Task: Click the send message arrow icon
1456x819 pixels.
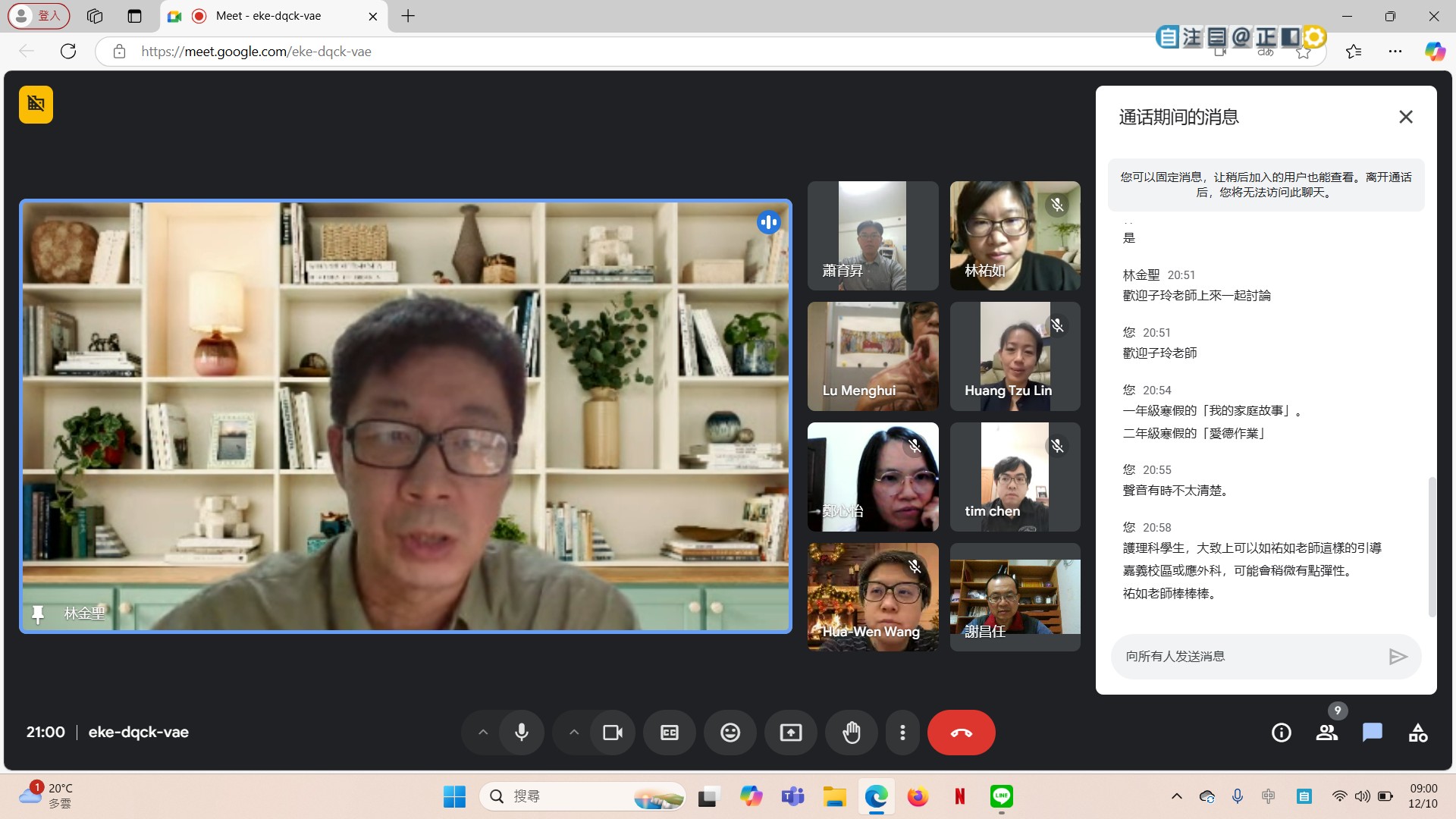Action: [1398, 657]
